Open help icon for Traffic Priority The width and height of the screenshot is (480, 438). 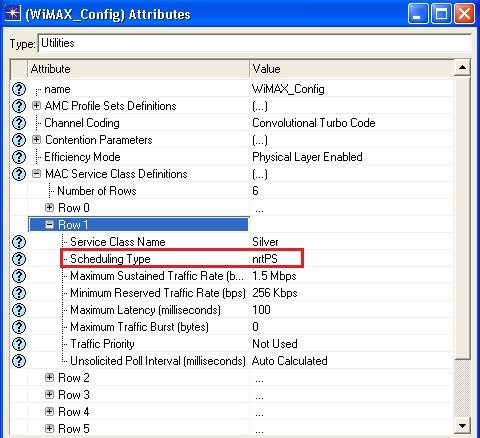(19, 344)
